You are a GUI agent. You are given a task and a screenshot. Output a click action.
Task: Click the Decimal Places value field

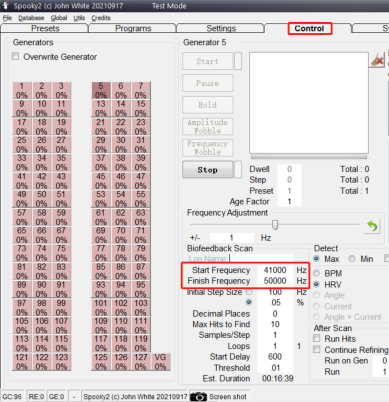pos(275,313)
